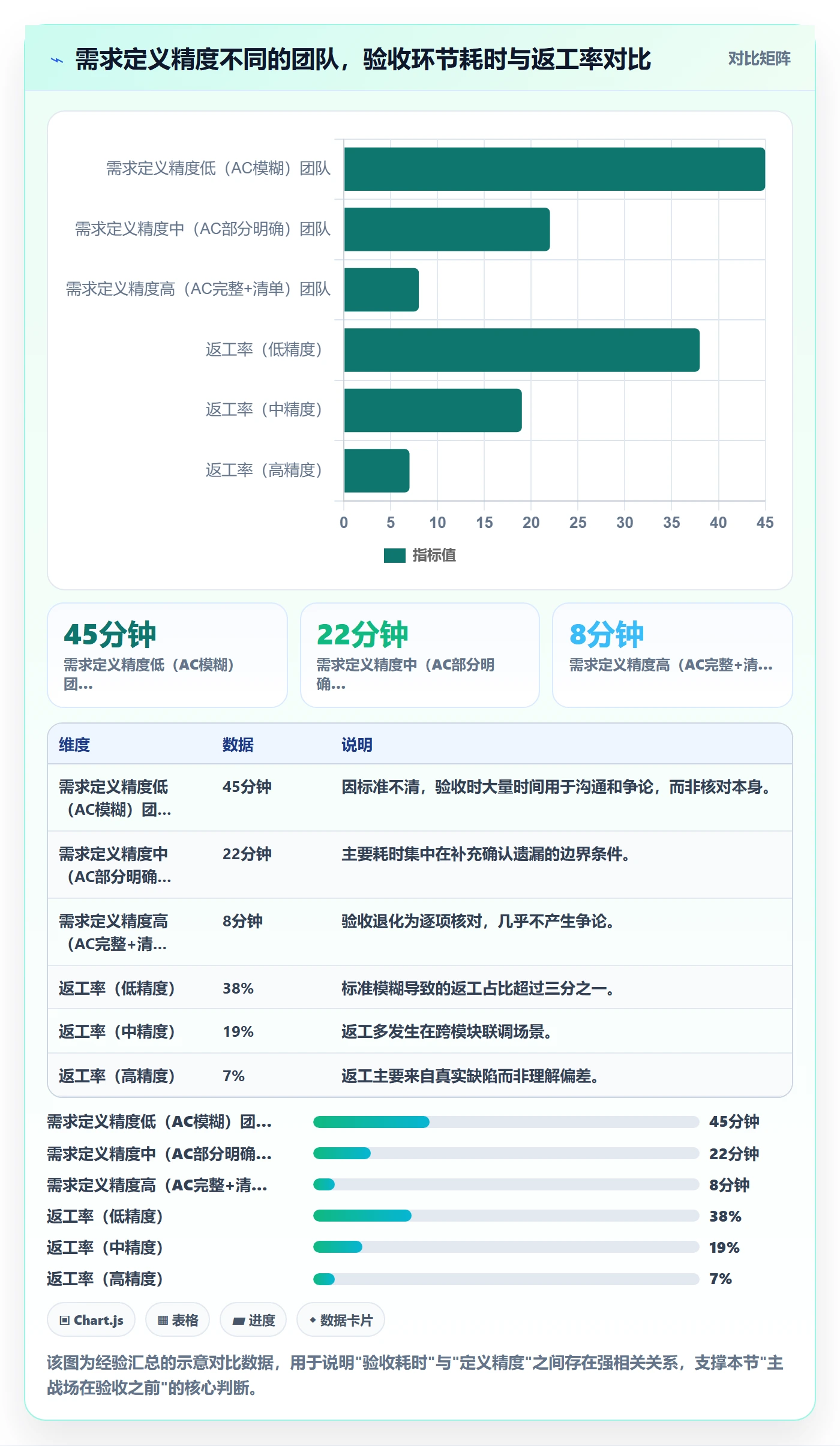The image size is (840, 1446).
Task: Click the table cell showing 38%
Action: (238, 988)
